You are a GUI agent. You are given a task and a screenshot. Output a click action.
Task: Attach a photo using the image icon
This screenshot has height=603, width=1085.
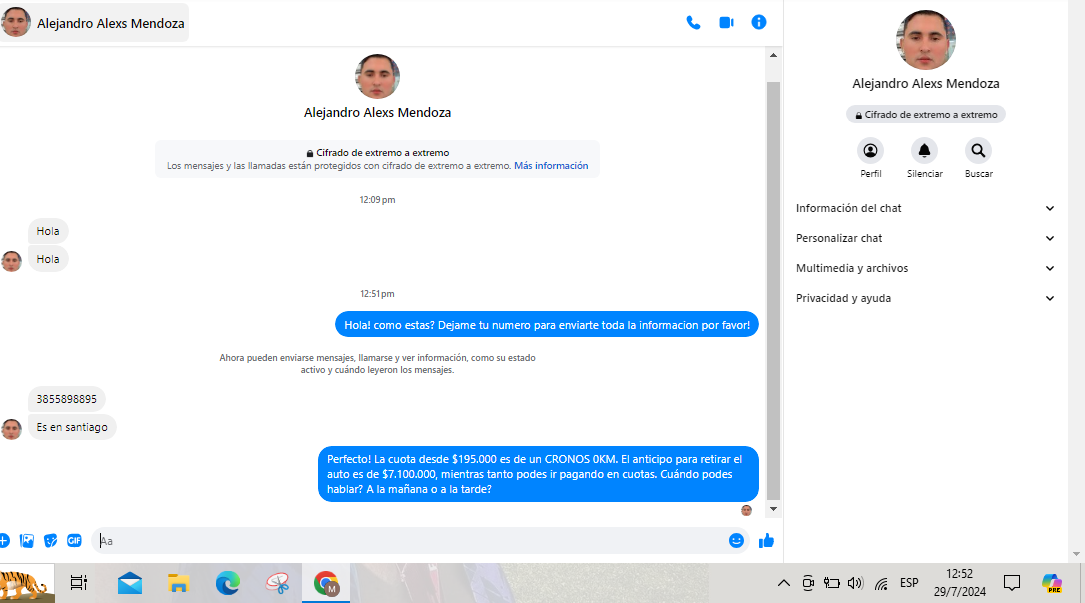coord(27,541)
